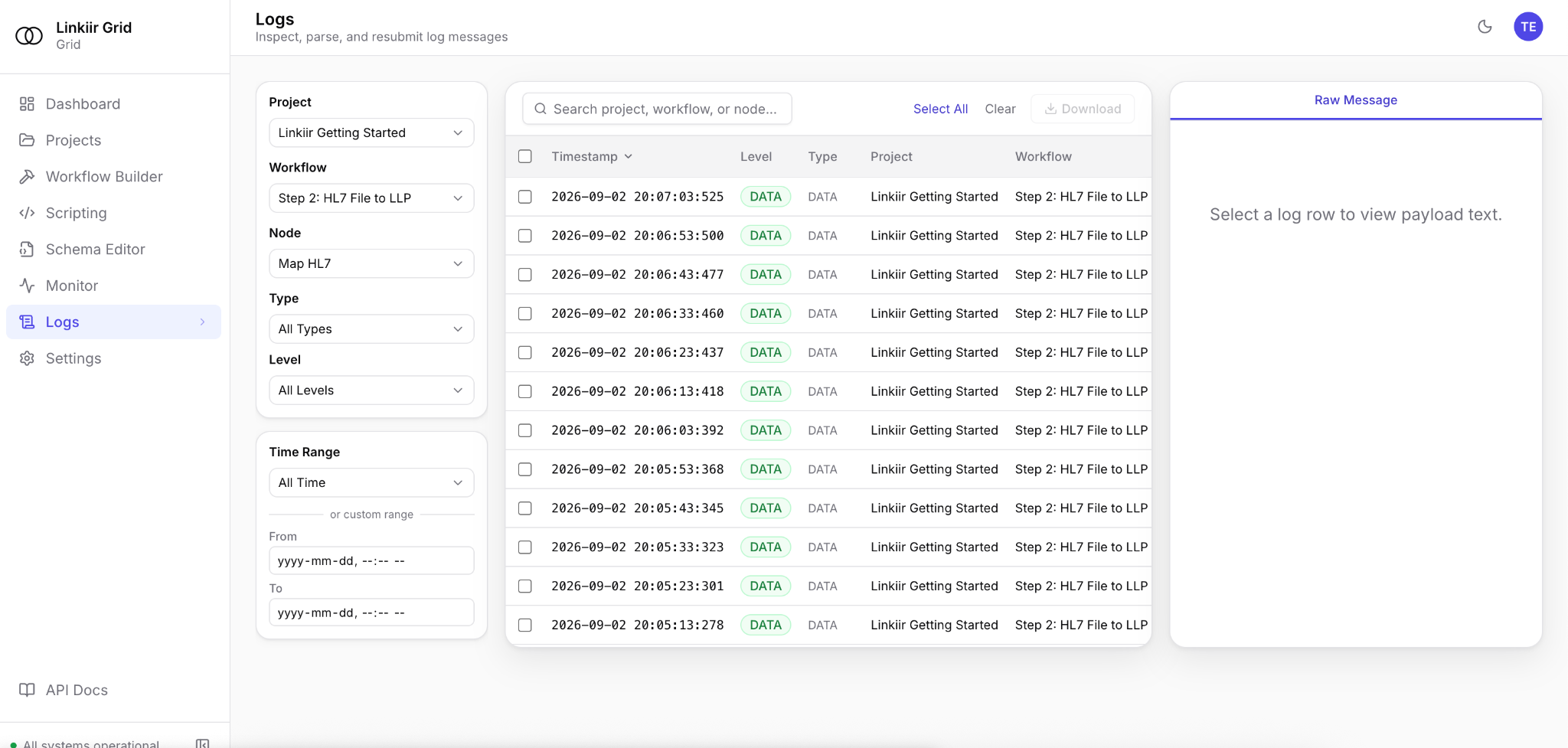
Task: Switch to the Raw Message tab
Action: (x=1355, y=100)
